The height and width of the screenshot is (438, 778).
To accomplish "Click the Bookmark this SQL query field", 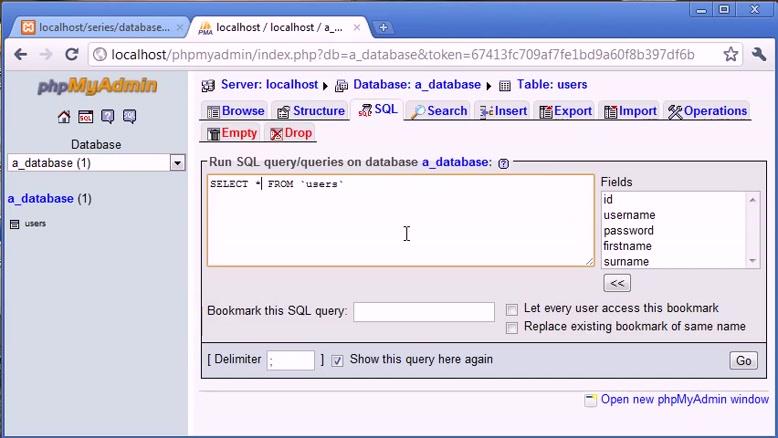I will (x=424, y=312).
